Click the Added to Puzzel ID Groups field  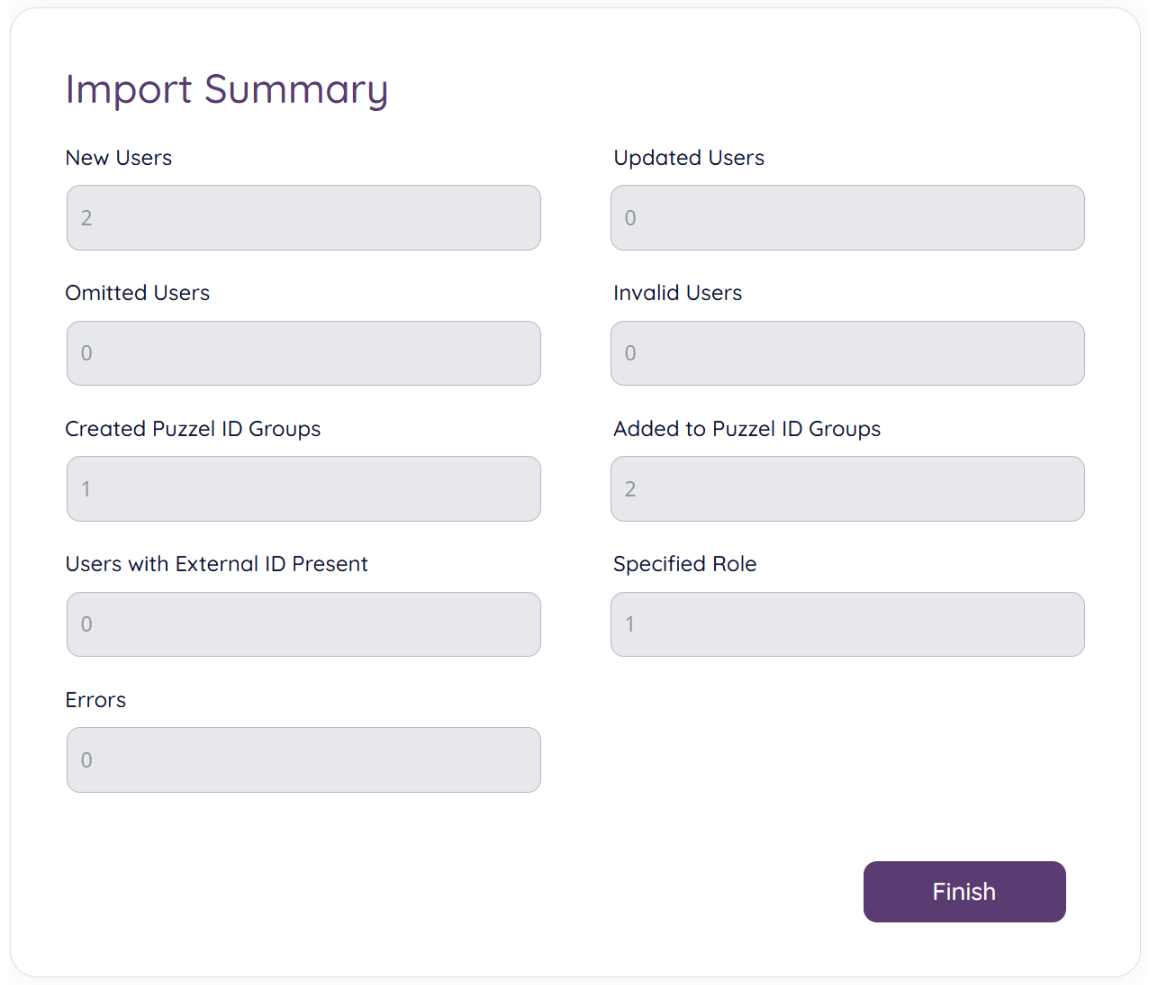tap(847, 489)
